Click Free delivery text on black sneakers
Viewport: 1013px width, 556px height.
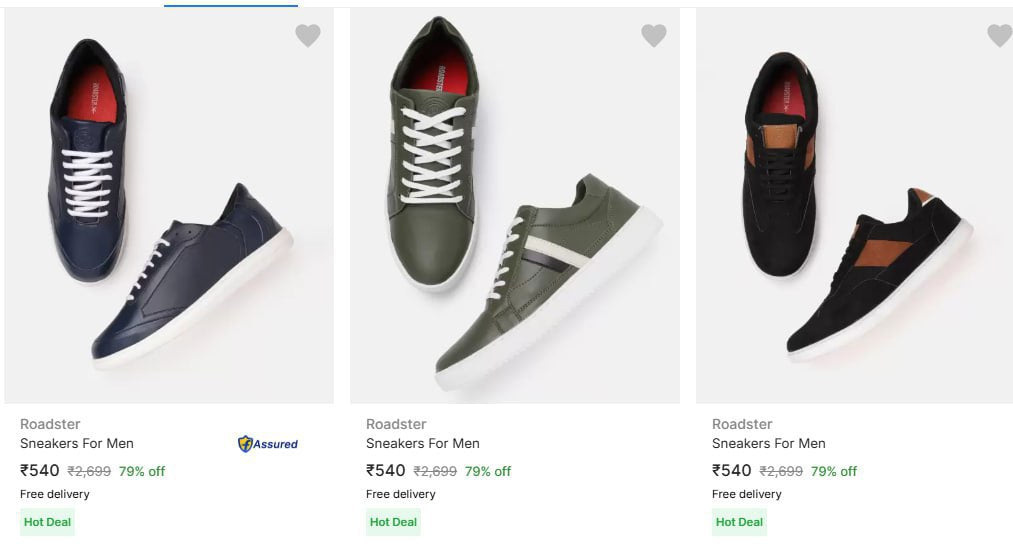(747, 494)
